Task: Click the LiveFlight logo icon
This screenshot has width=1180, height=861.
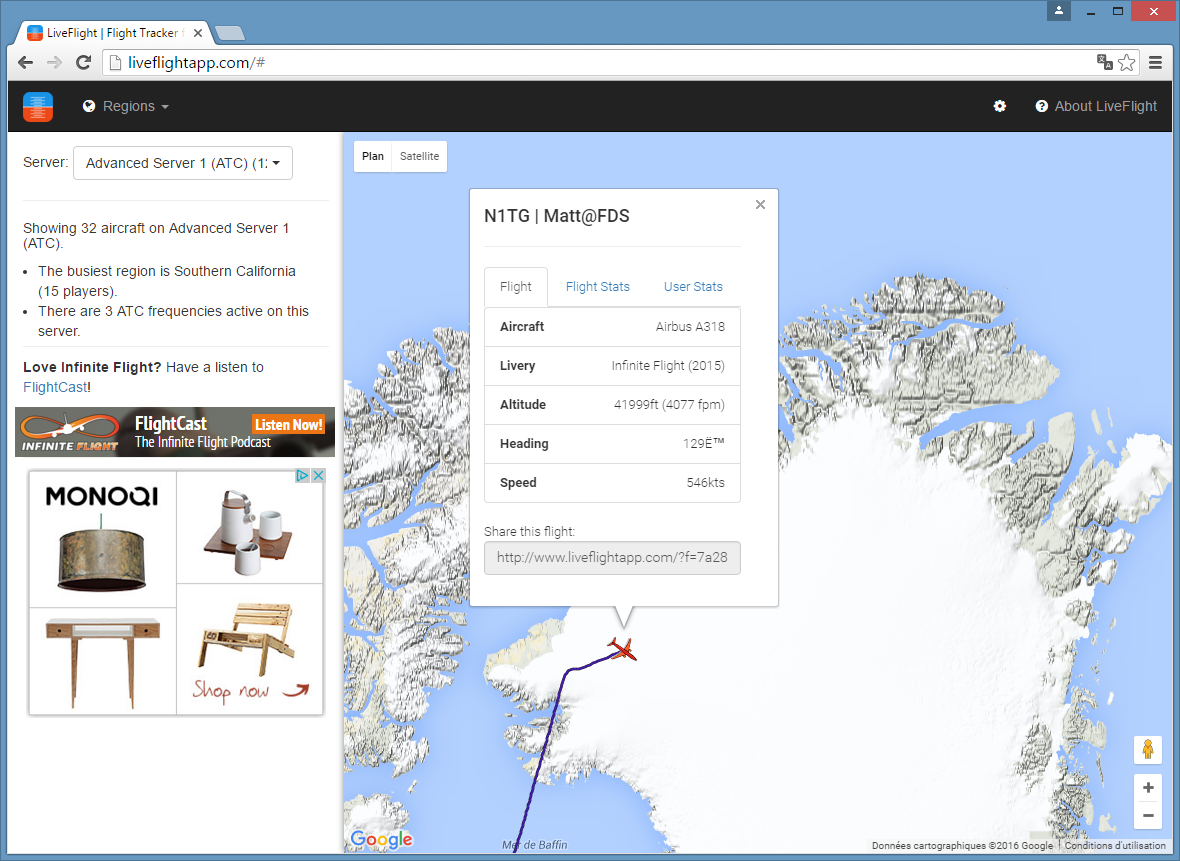Action: tap(38, 106)
